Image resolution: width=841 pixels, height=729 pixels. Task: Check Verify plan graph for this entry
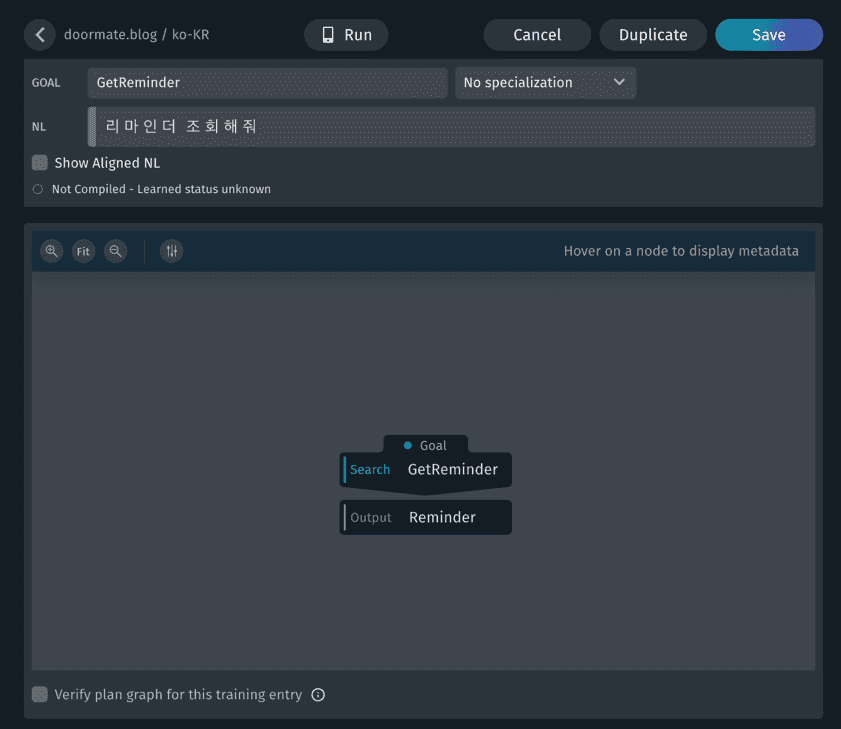(40, 694)
